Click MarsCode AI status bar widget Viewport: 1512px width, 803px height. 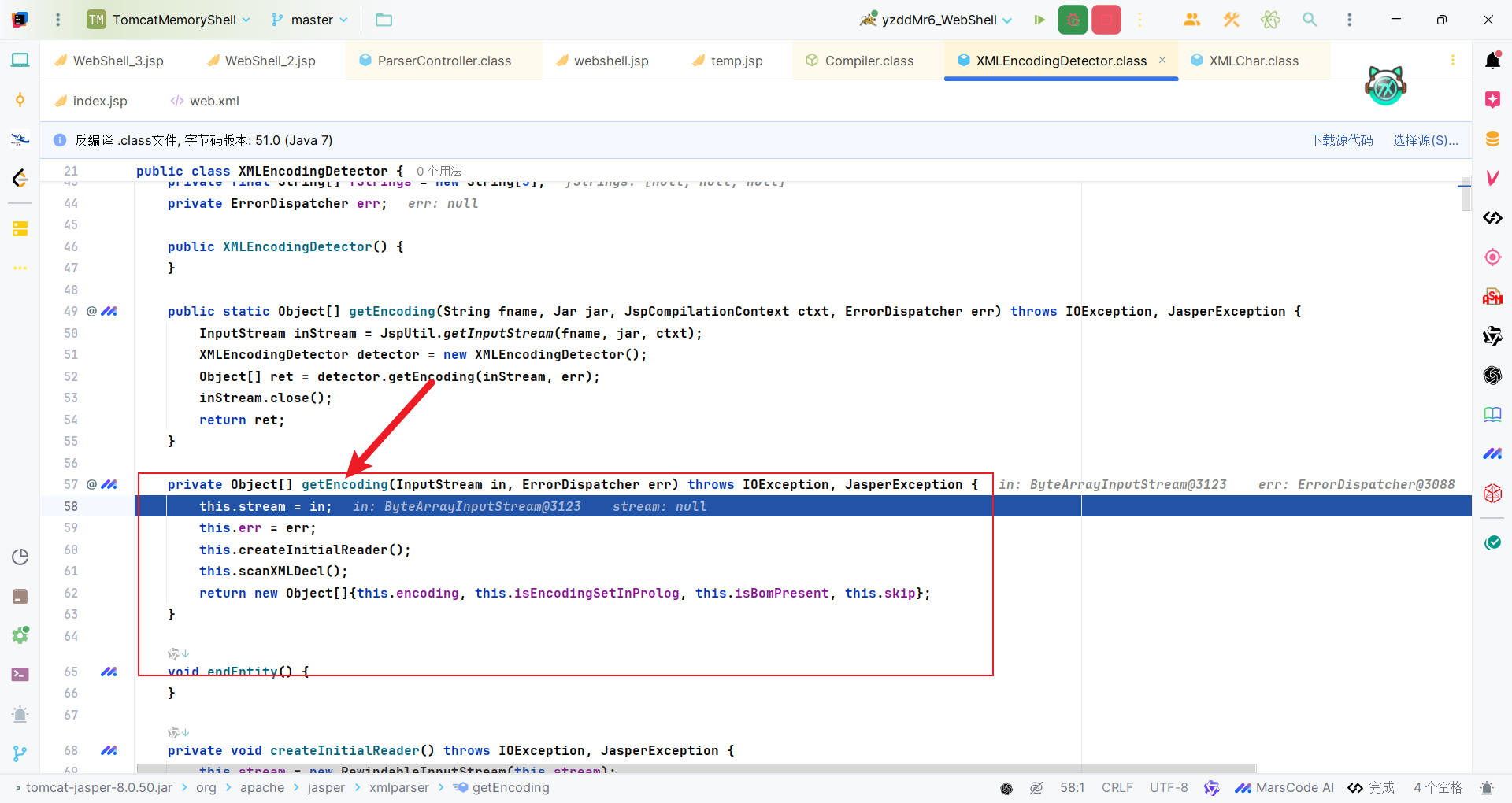click(1284, 787)
